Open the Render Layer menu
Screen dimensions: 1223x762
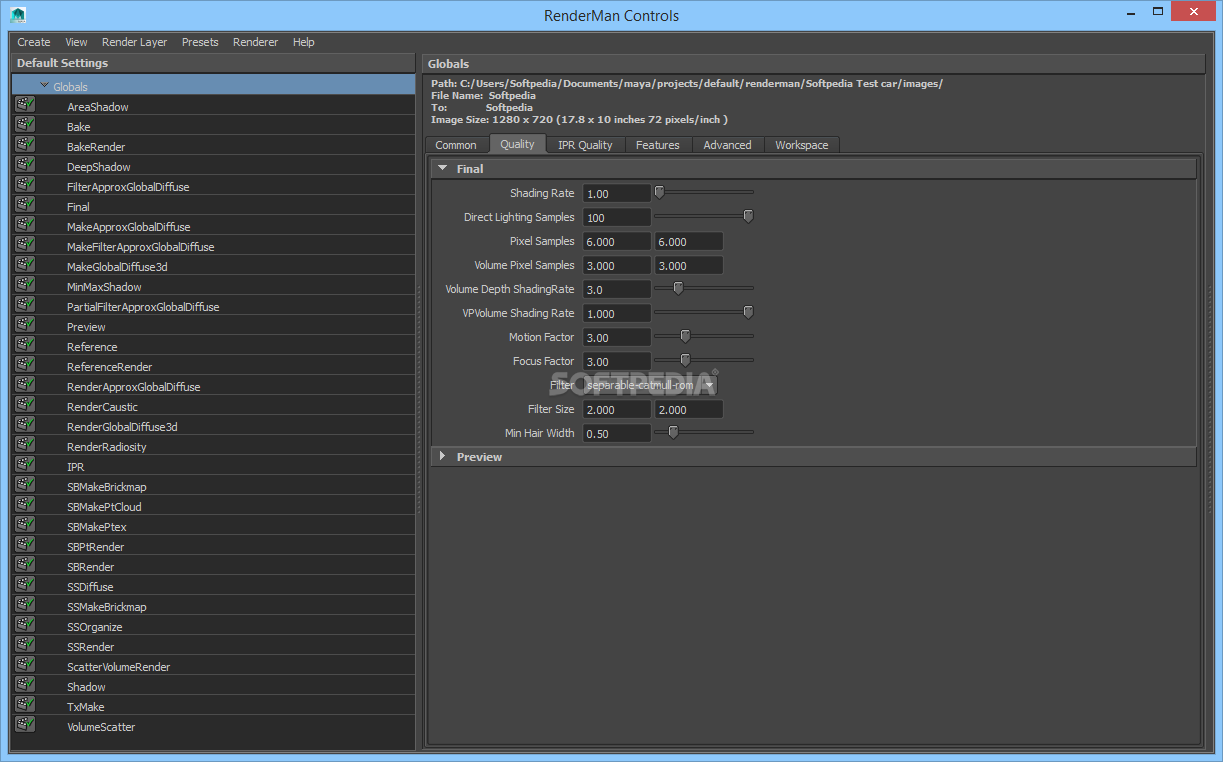pyautogui.click(x=134, y=42)
